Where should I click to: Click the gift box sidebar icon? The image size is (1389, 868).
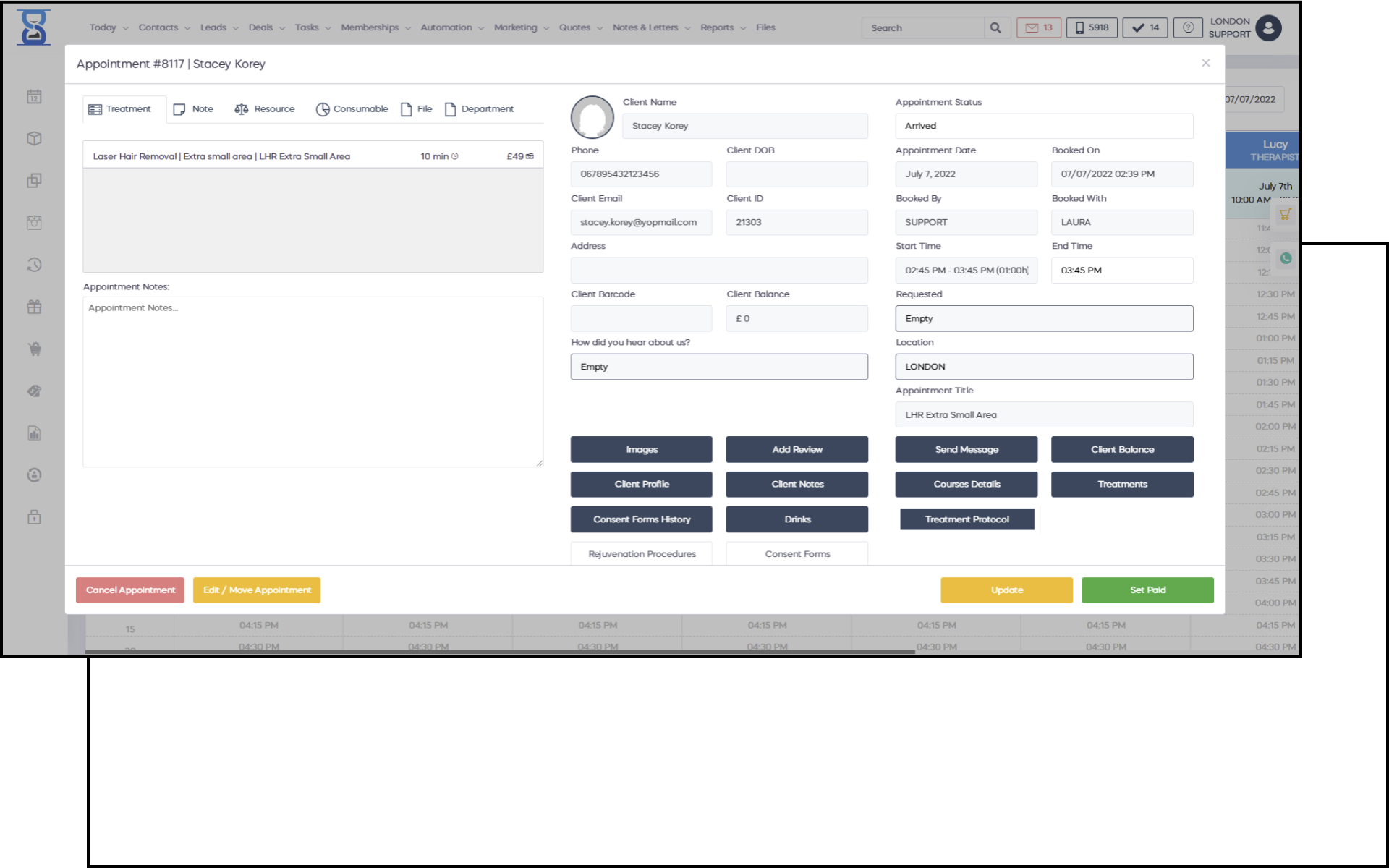[x=34, y=307]
